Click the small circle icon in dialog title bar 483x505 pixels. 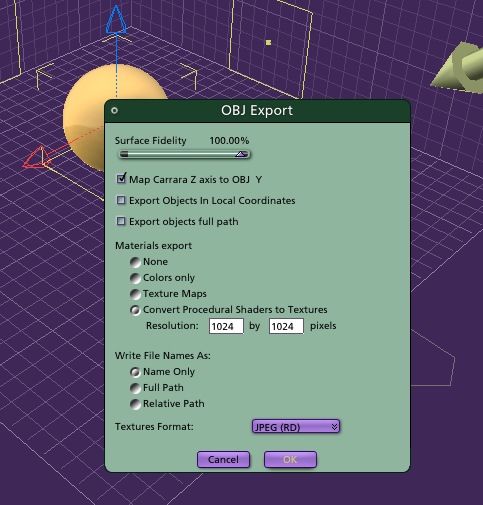point(114,110)
